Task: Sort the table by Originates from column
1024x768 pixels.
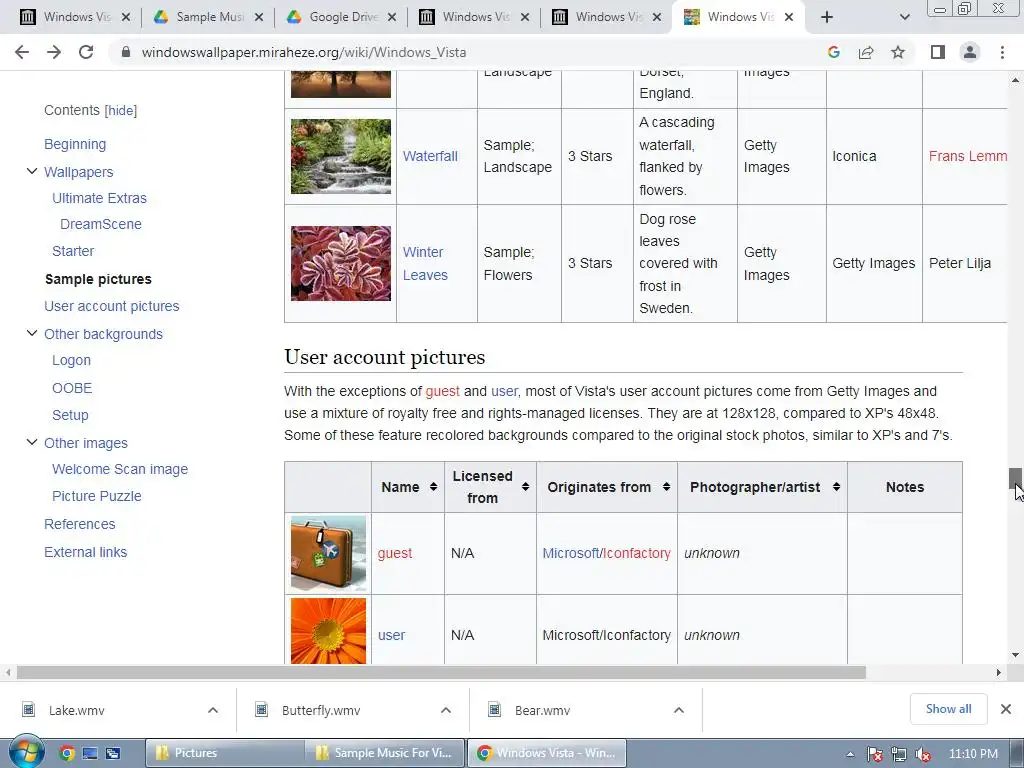Action: pyautogui.click(x=666, y=487)
